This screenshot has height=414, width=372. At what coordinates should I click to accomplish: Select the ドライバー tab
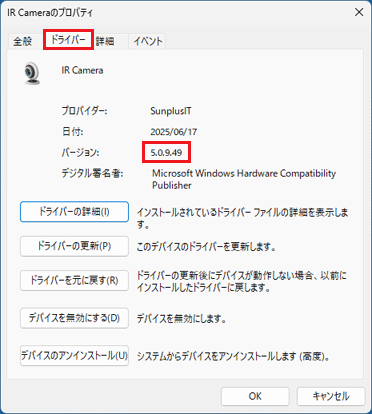click(68, 40)
